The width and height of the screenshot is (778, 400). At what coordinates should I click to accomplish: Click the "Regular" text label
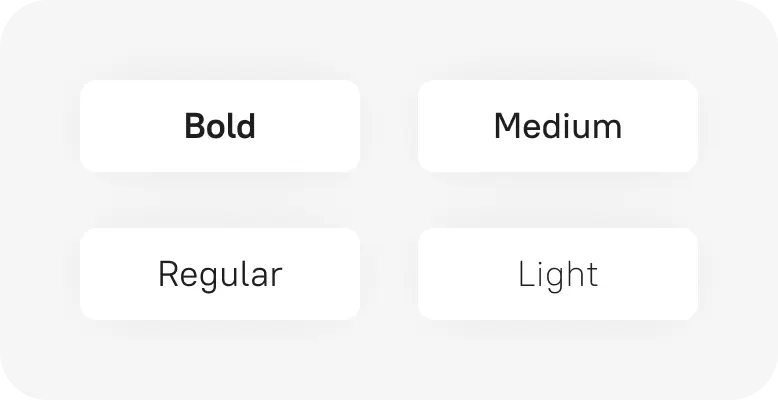[220, 275]
